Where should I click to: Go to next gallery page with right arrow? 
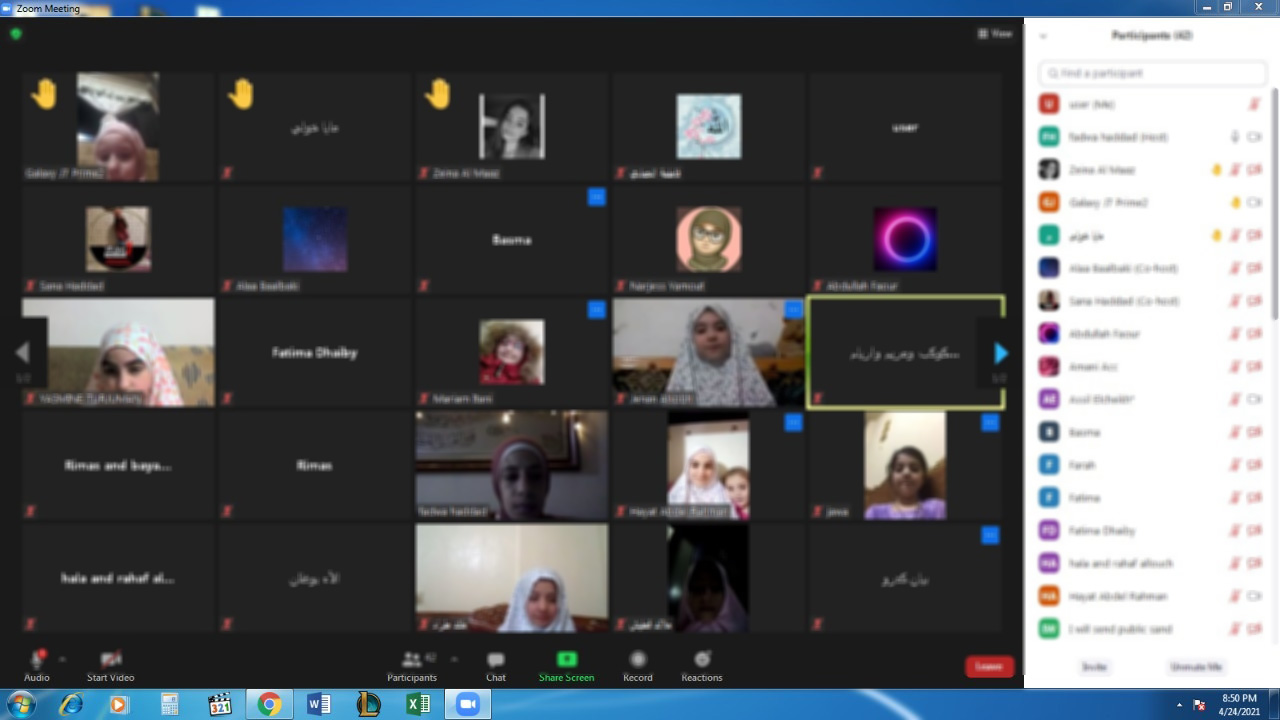[x=1000, y=352]
